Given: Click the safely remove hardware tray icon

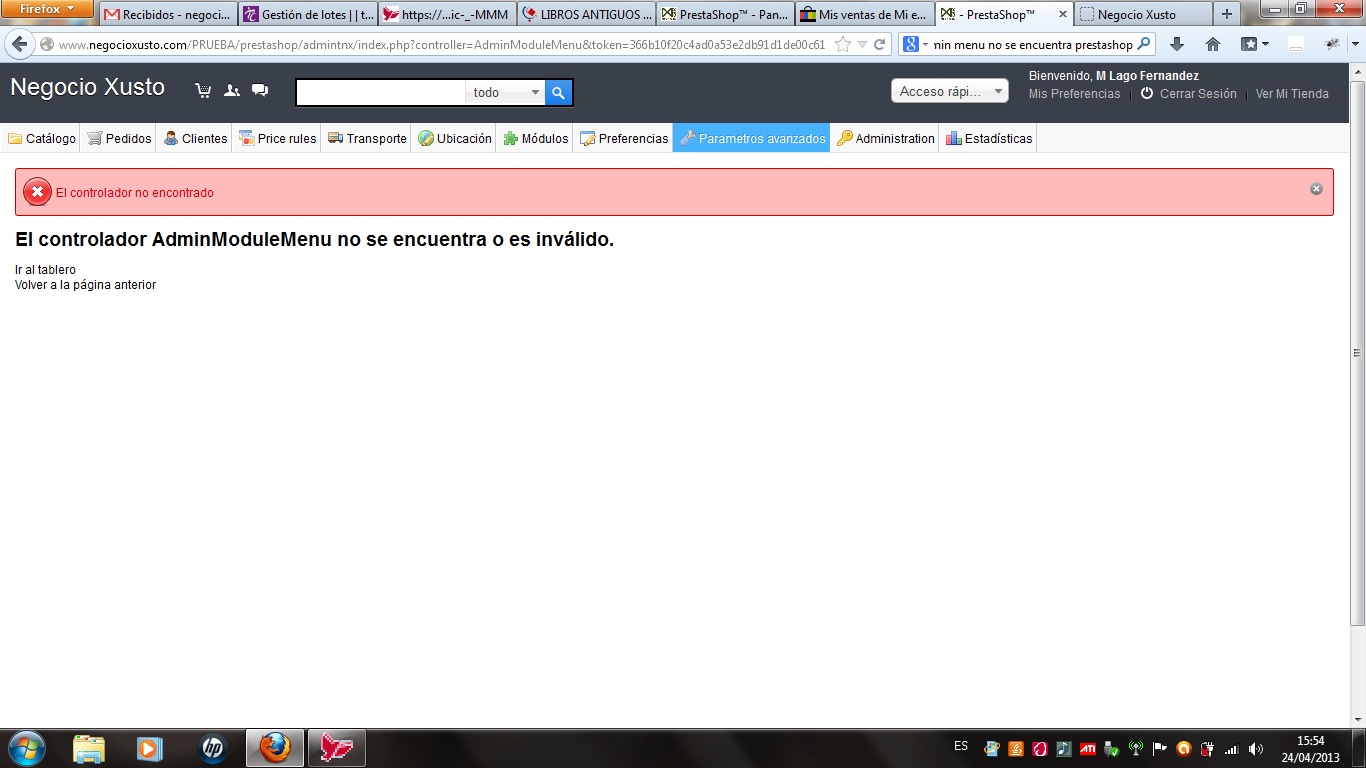Looking at the screenshot, I should coord(1111,749).
